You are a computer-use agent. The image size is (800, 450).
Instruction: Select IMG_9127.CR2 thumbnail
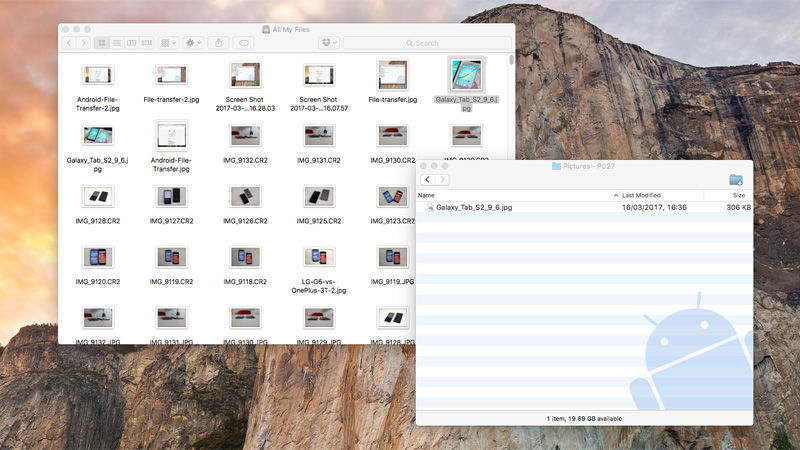(171, 196)
